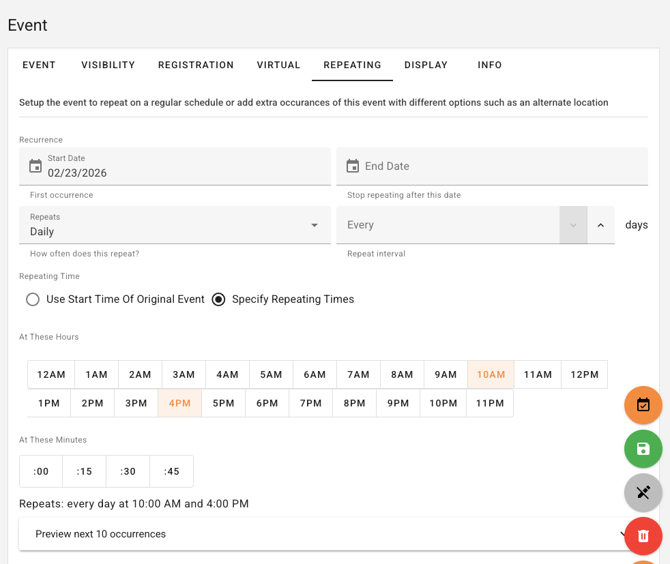Open the End Date calendar icon

pos(353,166)
